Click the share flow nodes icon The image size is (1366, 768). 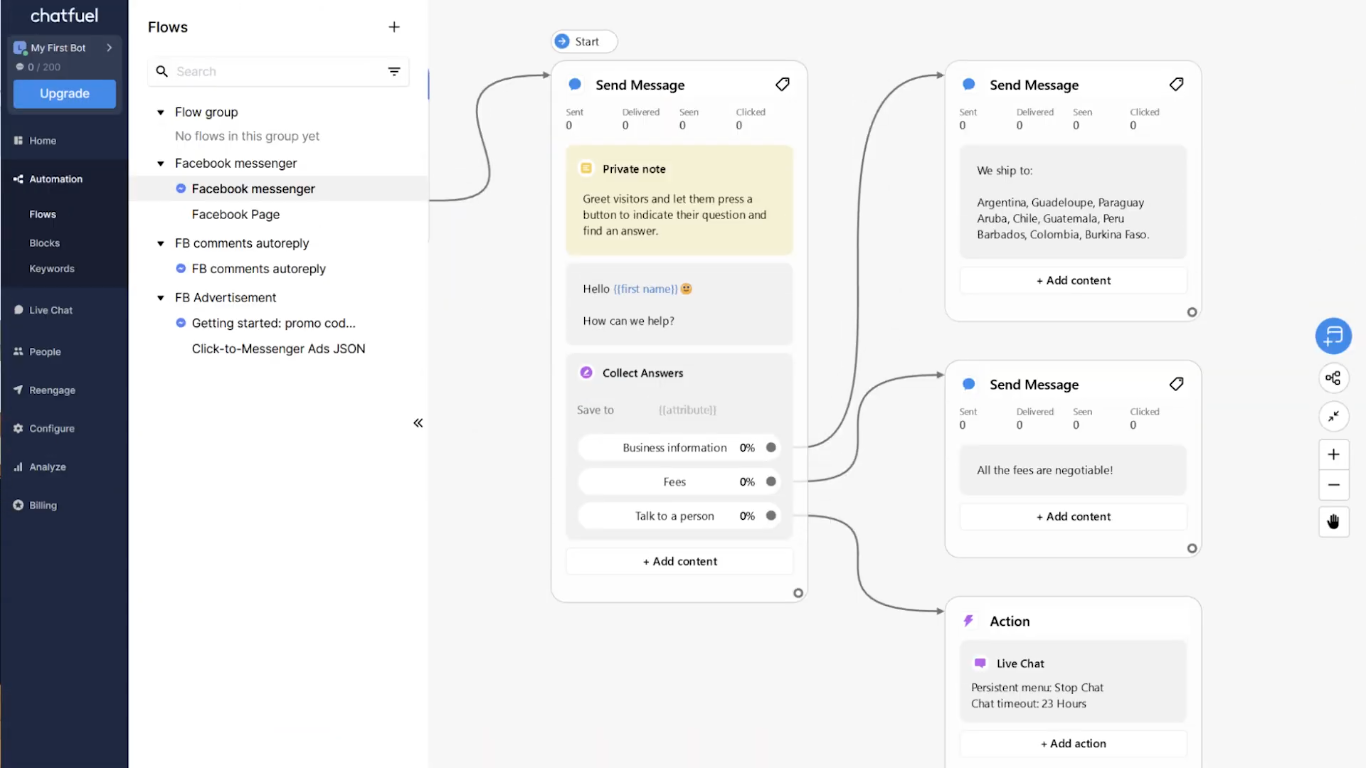point(1333,378)
